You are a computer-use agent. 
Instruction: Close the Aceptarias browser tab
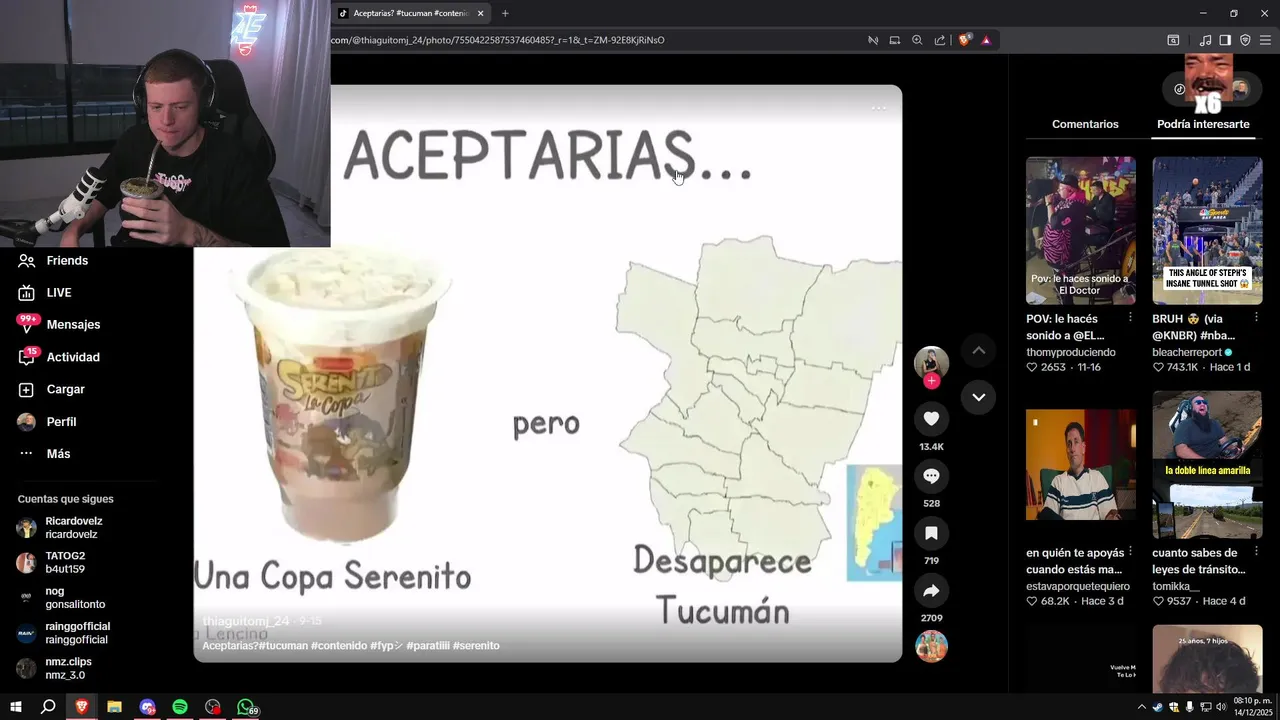click(480, 13)
